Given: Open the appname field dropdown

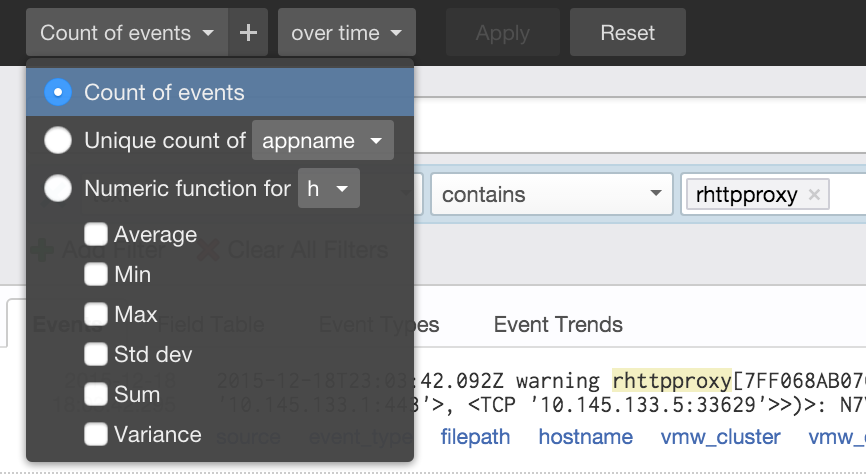Looking at the screenshot, I should coord(322,141).
